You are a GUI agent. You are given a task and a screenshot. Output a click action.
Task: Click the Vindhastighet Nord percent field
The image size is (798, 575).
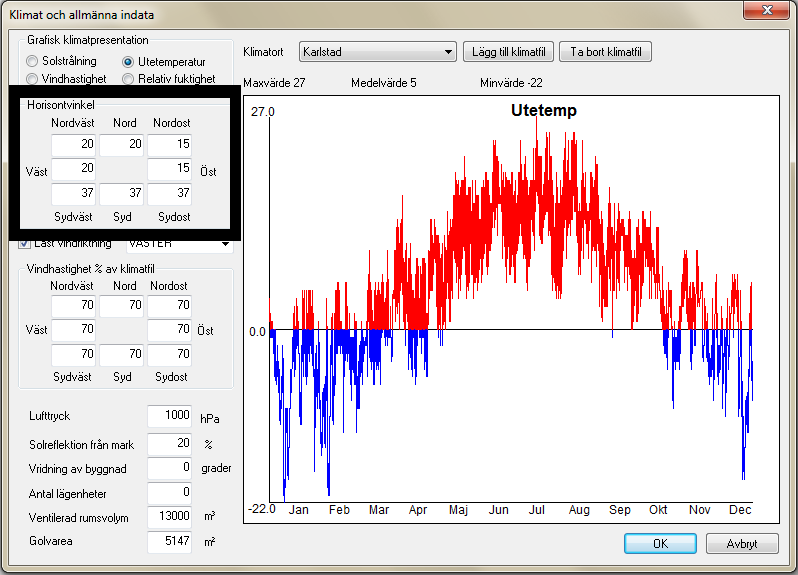(x=121, y=305)
